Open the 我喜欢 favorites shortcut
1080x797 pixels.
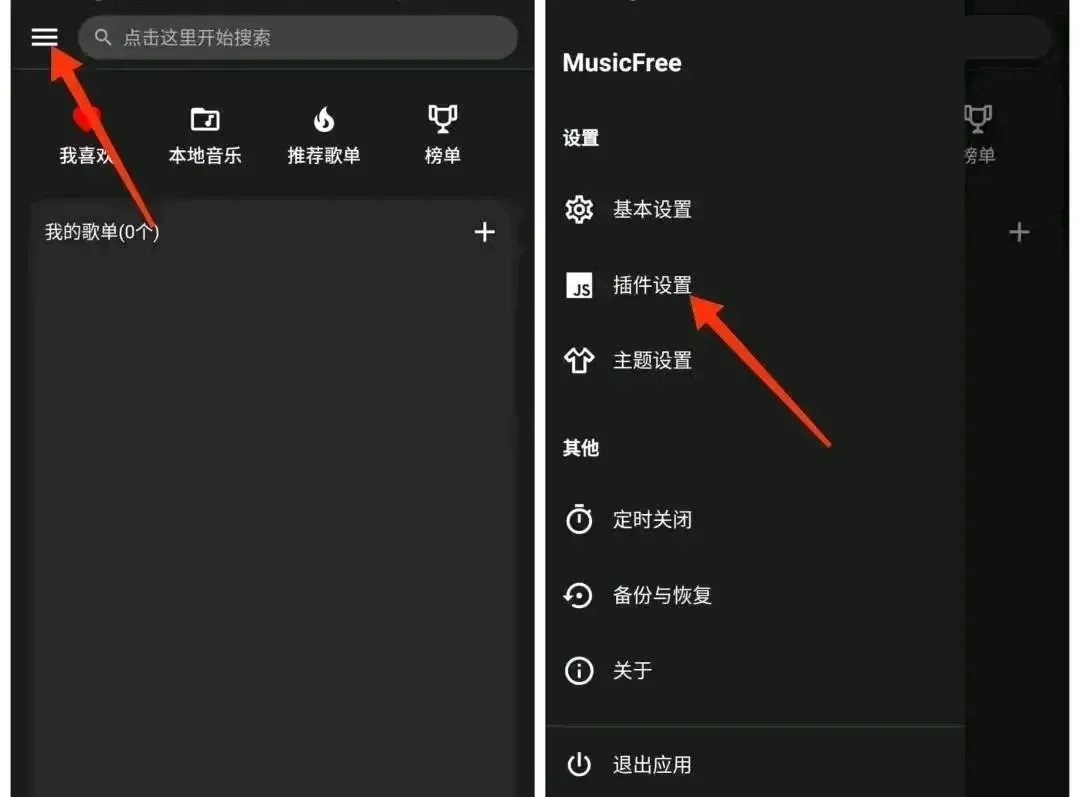86,135
